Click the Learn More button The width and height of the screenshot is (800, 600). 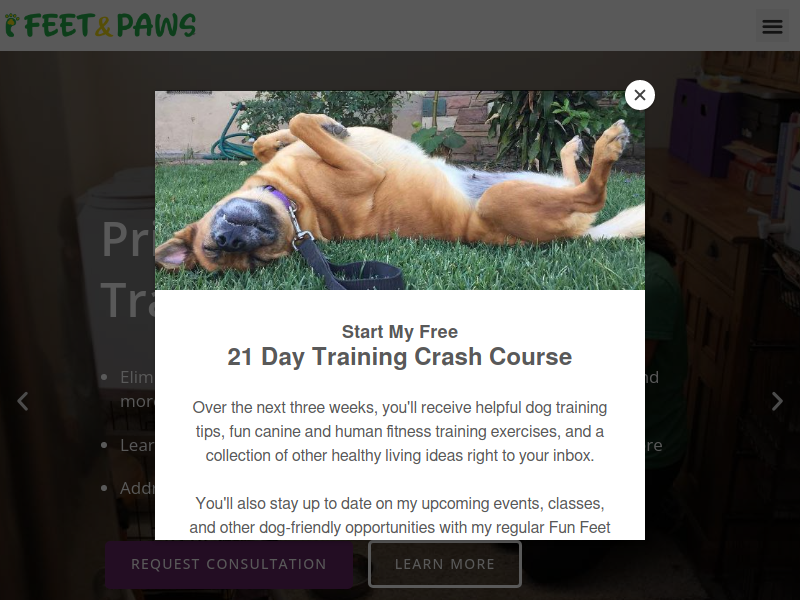pyautogui.click(x=445, y=564)
